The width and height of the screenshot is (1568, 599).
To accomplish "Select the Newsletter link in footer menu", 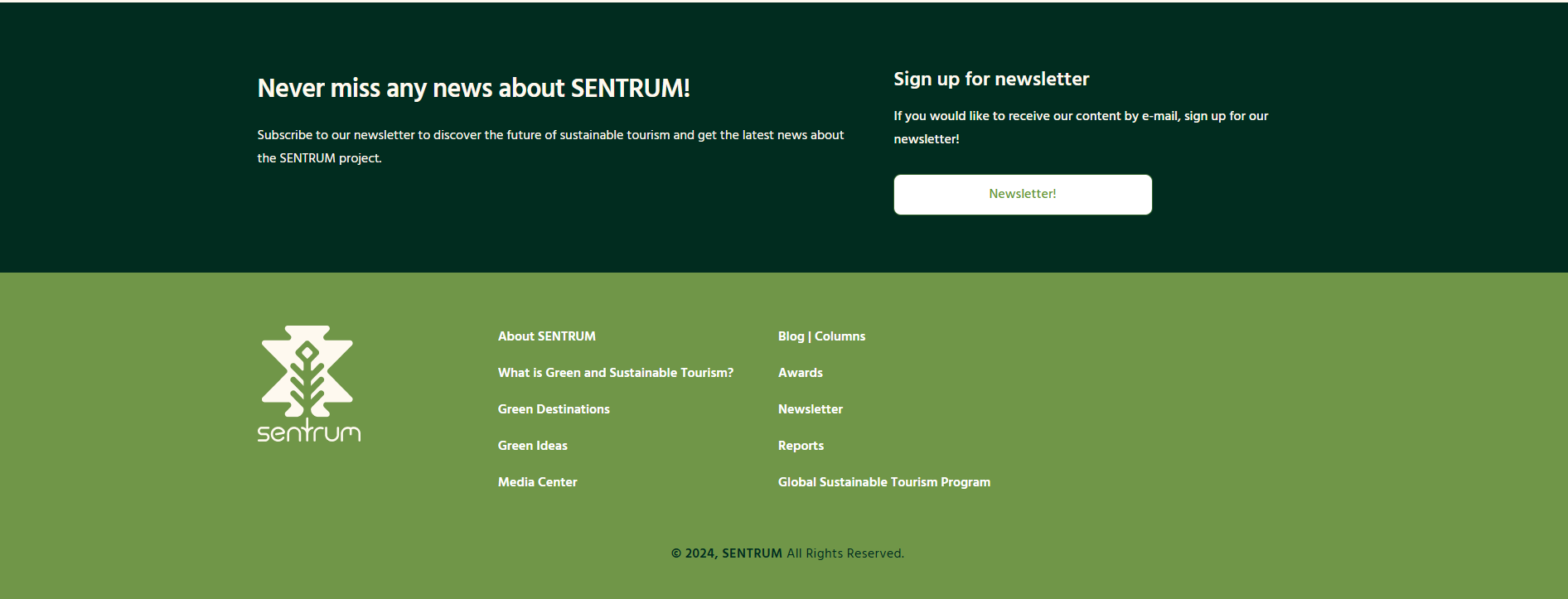I will point(810,409).
